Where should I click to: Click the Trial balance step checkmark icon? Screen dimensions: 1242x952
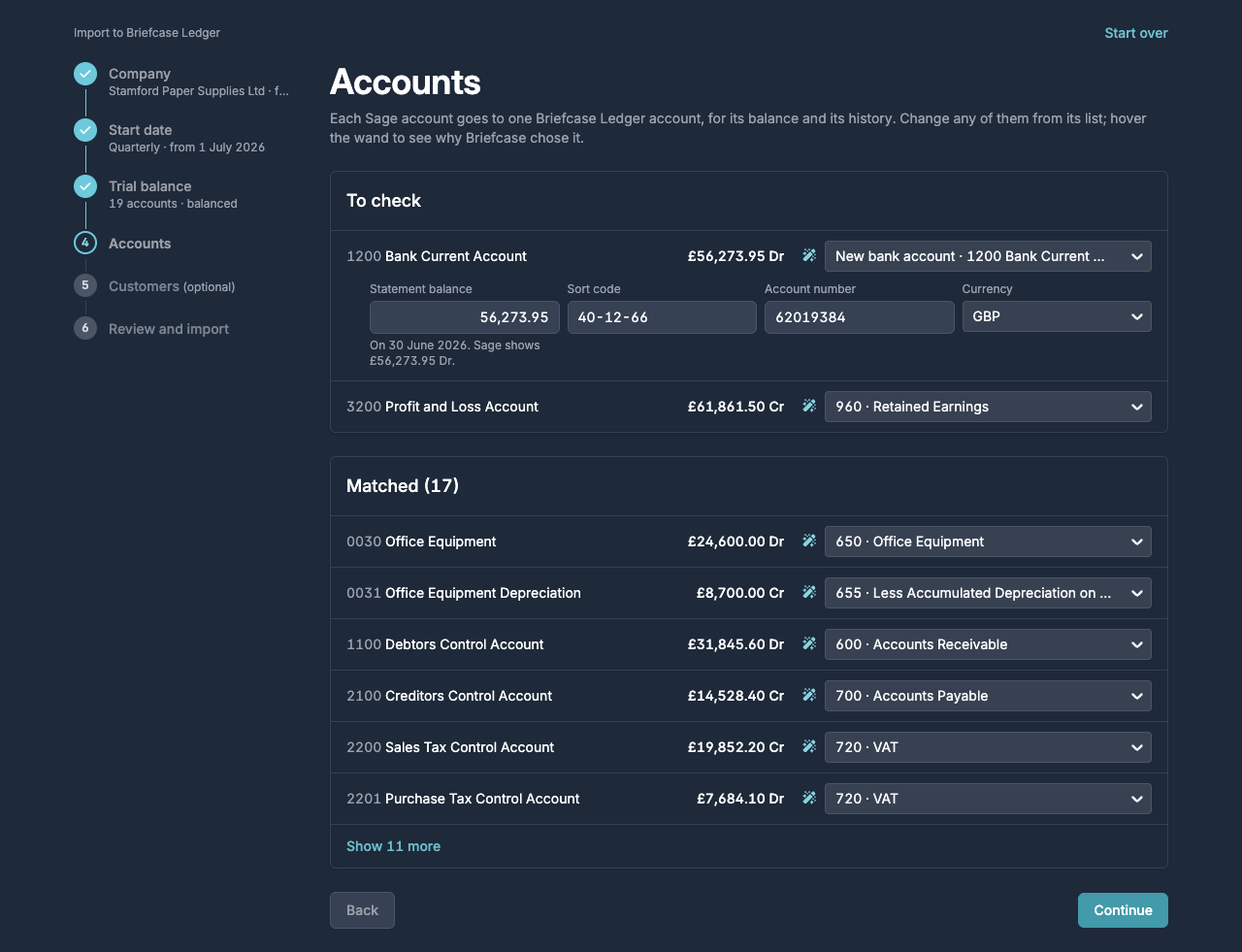(x=85, y=186)
